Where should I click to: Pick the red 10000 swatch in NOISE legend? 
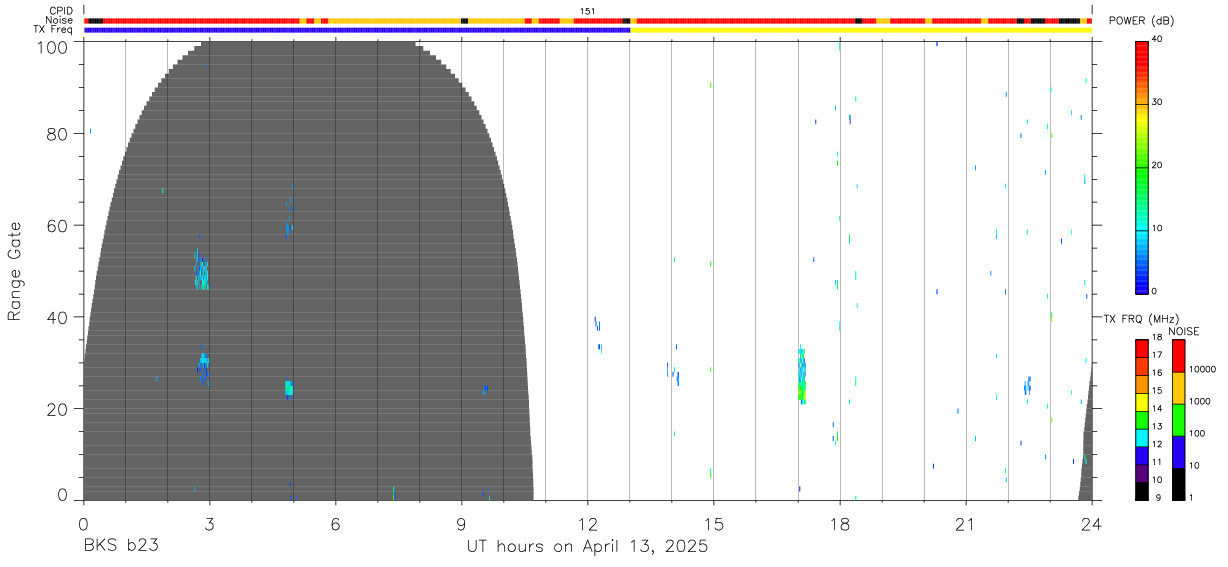coord(1179,356)
